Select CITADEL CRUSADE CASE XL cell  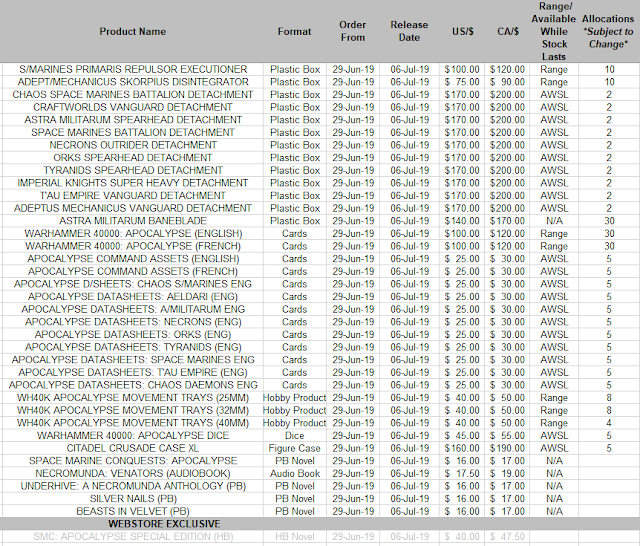(133, 448)
